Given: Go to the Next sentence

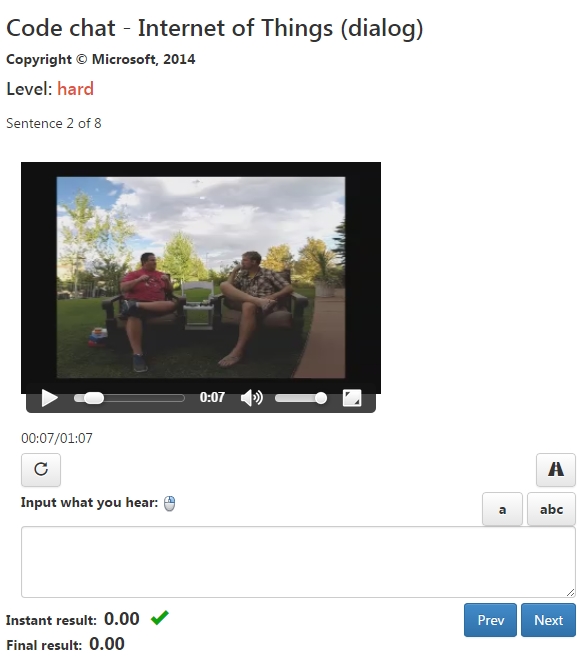Looking at the screenshot, I should click(x=548, y=620).
